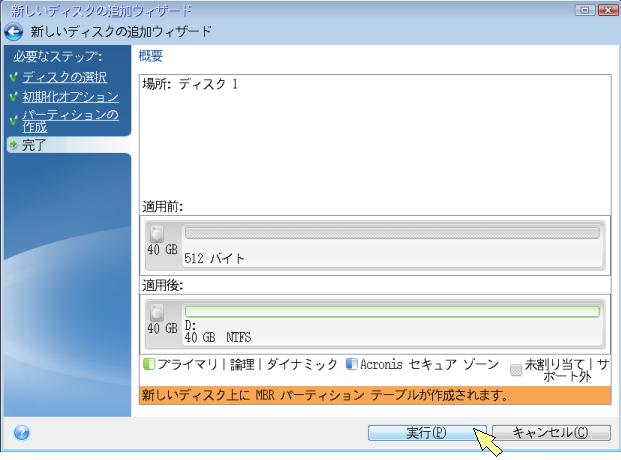
Task: Select the green D: partition bar
Action: tap(392, 311)
